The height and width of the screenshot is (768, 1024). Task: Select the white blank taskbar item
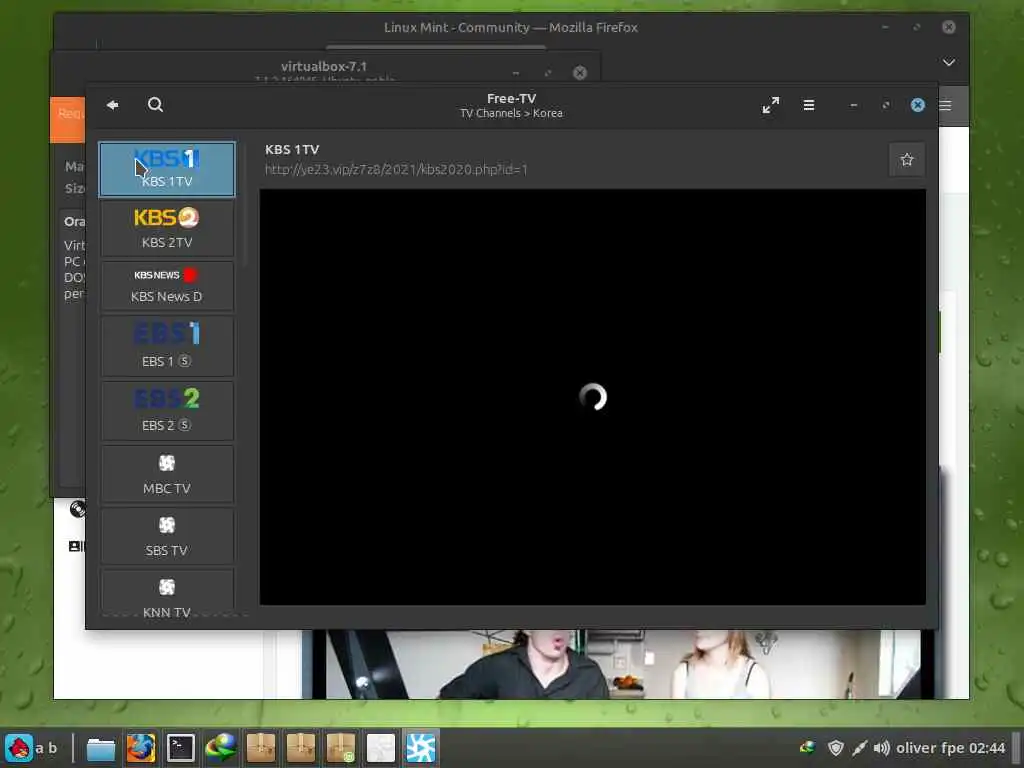pyautogui.click(x=381, y=748)
